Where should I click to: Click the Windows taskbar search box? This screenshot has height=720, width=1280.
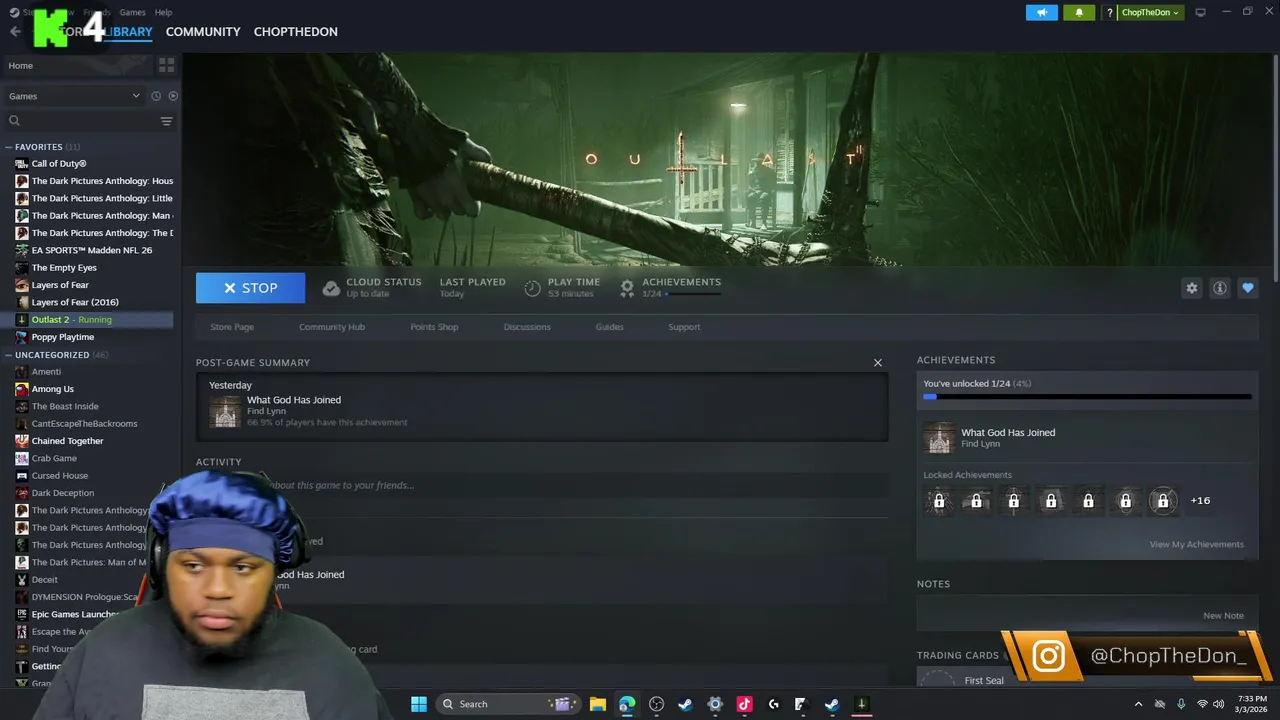[508, 704]
